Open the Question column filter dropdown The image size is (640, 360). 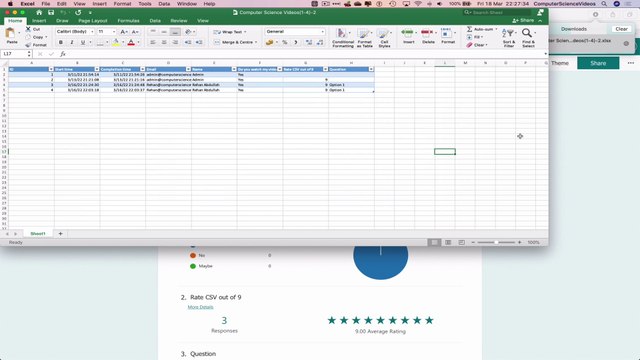pyautogui.click(x=371, y=69)
